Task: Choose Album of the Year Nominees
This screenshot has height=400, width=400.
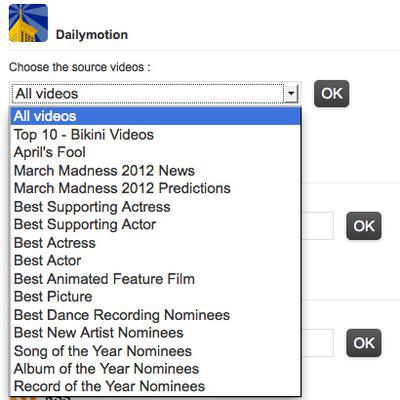Action: pos(156,369)
